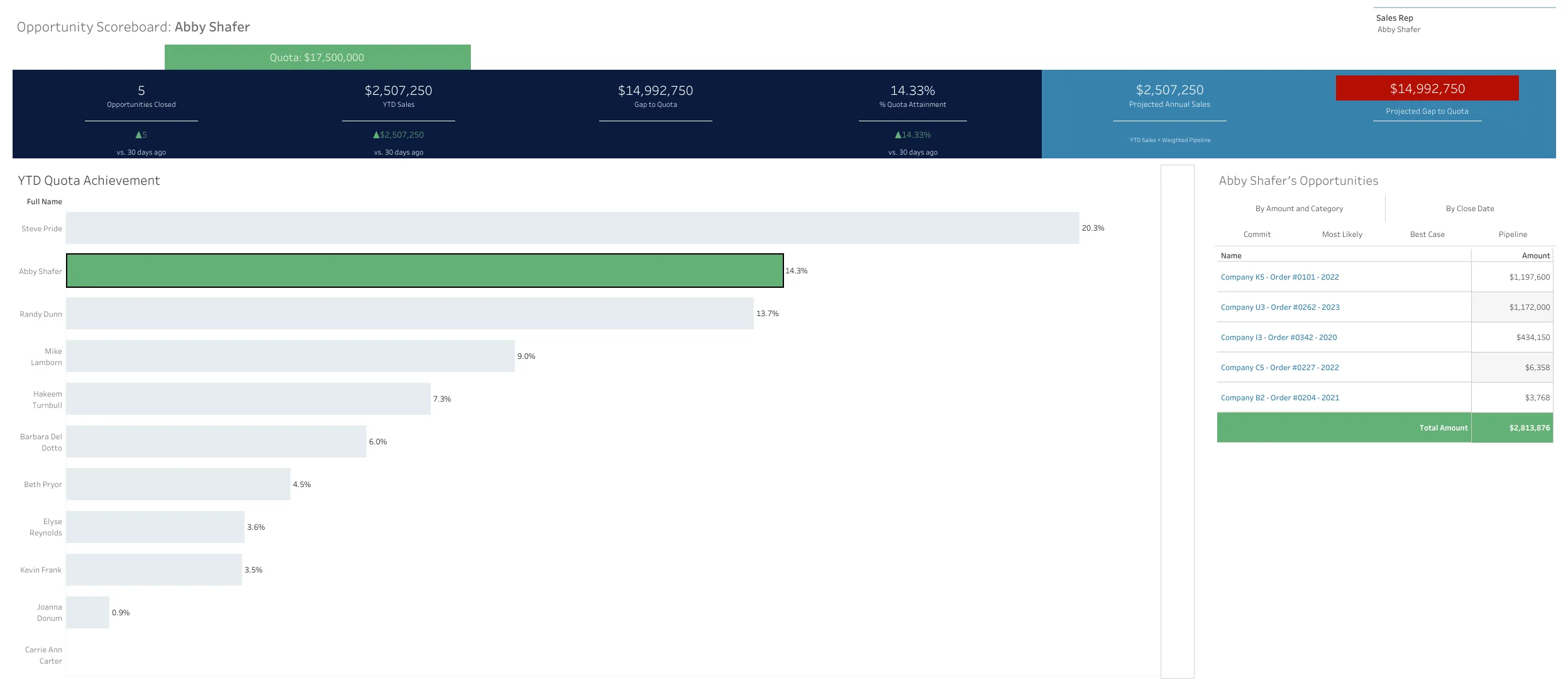
Task: Open Company K5 - Order #0101 - 2022
Action: [x=1279, y=277]
